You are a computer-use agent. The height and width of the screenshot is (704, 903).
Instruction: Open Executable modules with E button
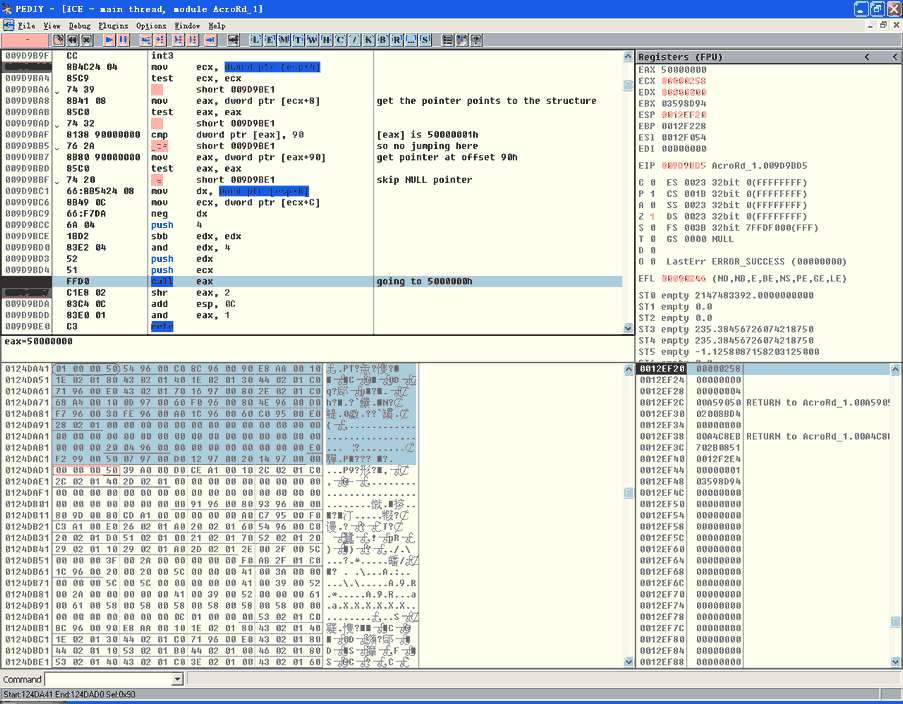tap(271, 40)
